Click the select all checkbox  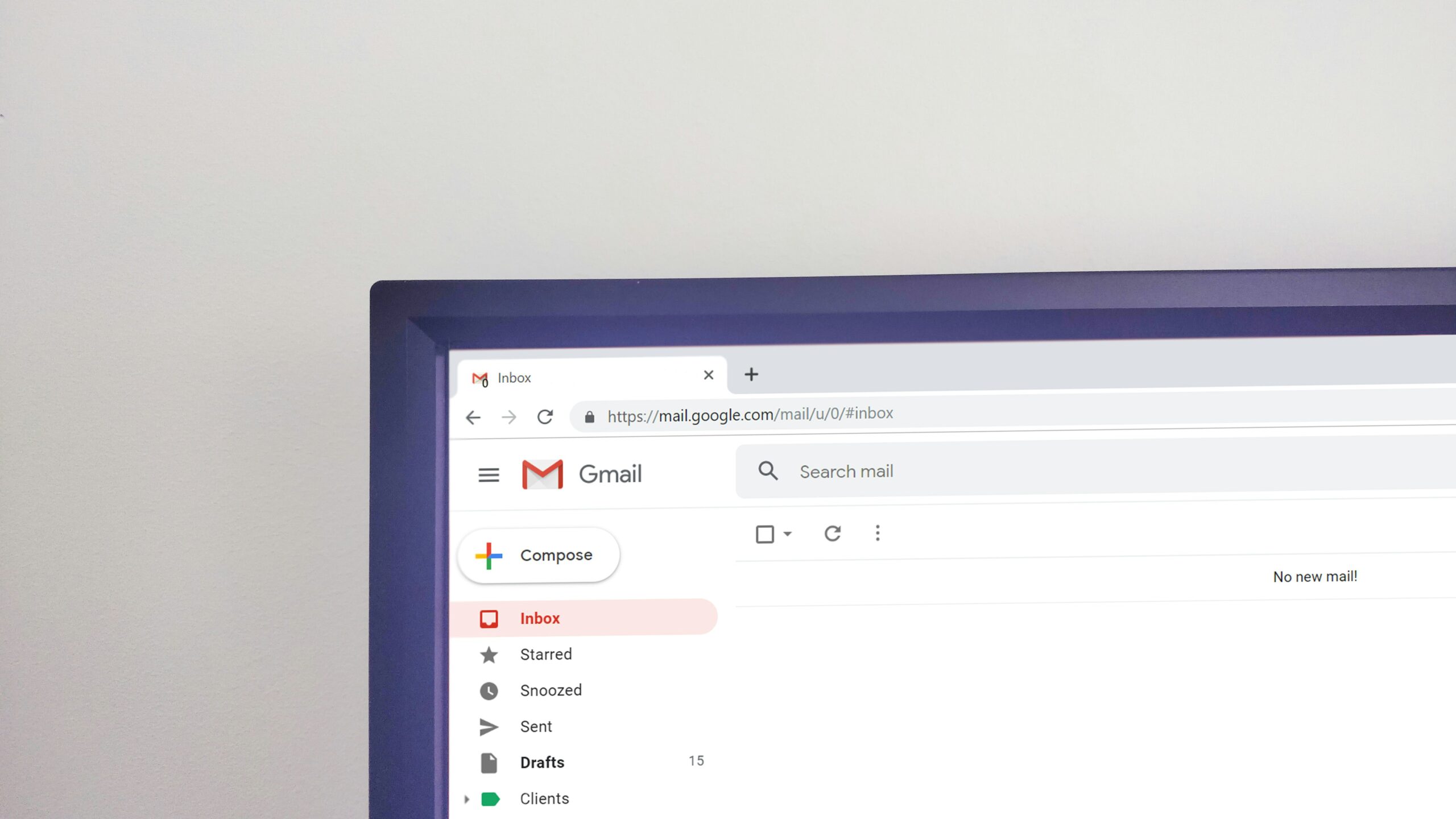pos(764,532)
